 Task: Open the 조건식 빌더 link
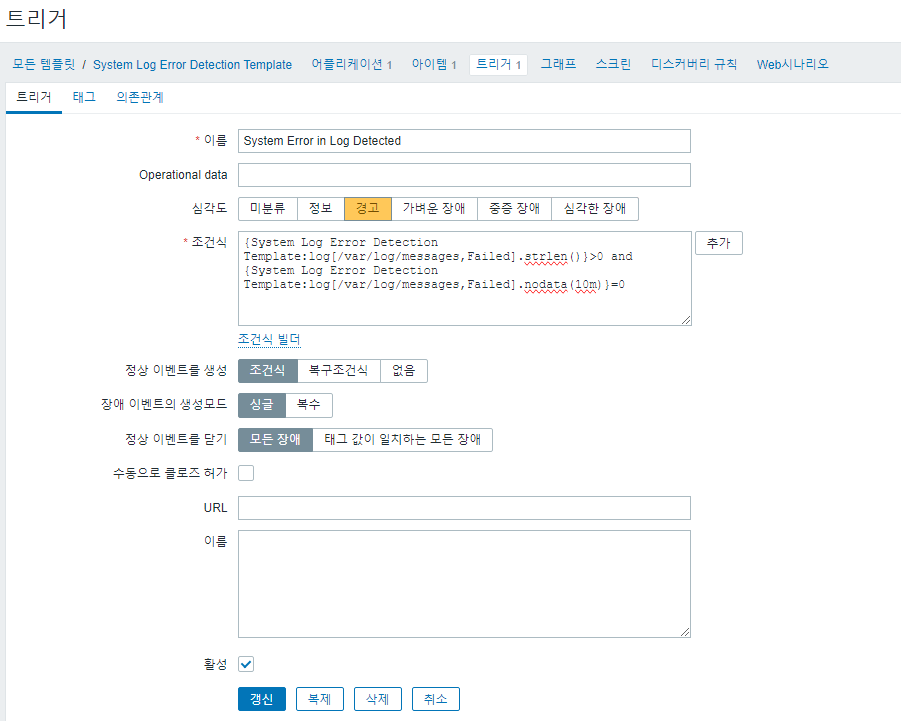coord(269,339)
